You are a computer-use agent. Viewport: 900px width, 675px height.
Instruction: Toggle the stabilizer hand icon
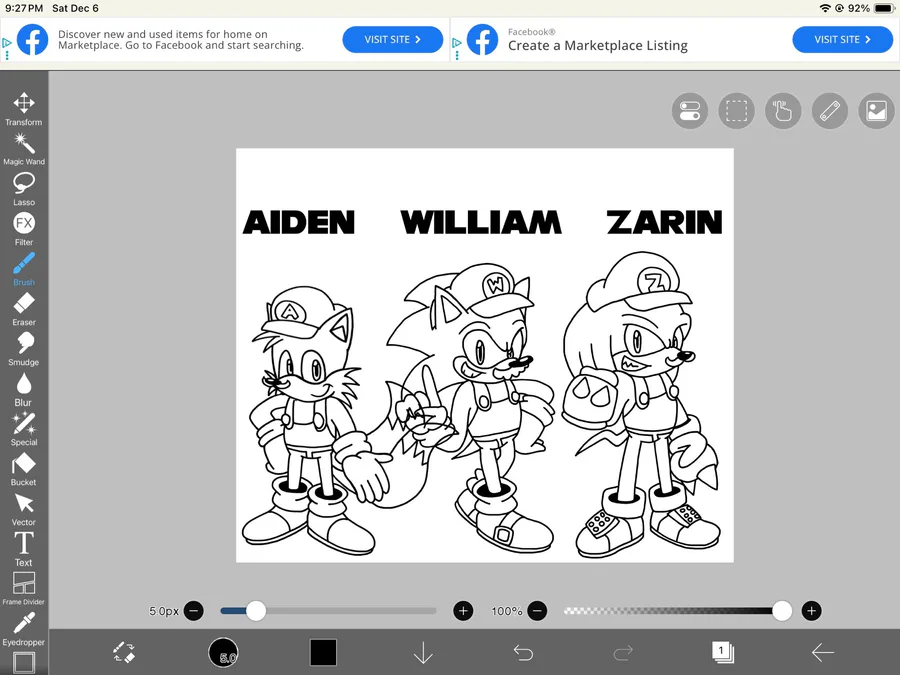pos(783,111)
